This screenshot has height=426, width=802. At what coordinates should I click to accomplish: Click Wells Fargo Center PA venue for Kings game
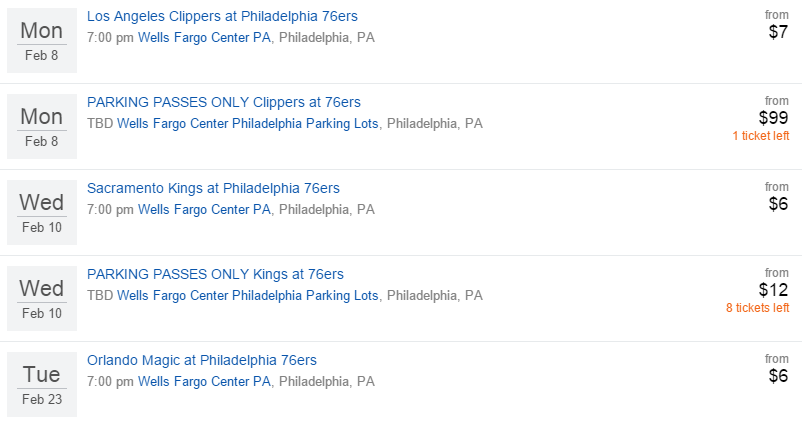pyautogui.click(x=204, y=210)
